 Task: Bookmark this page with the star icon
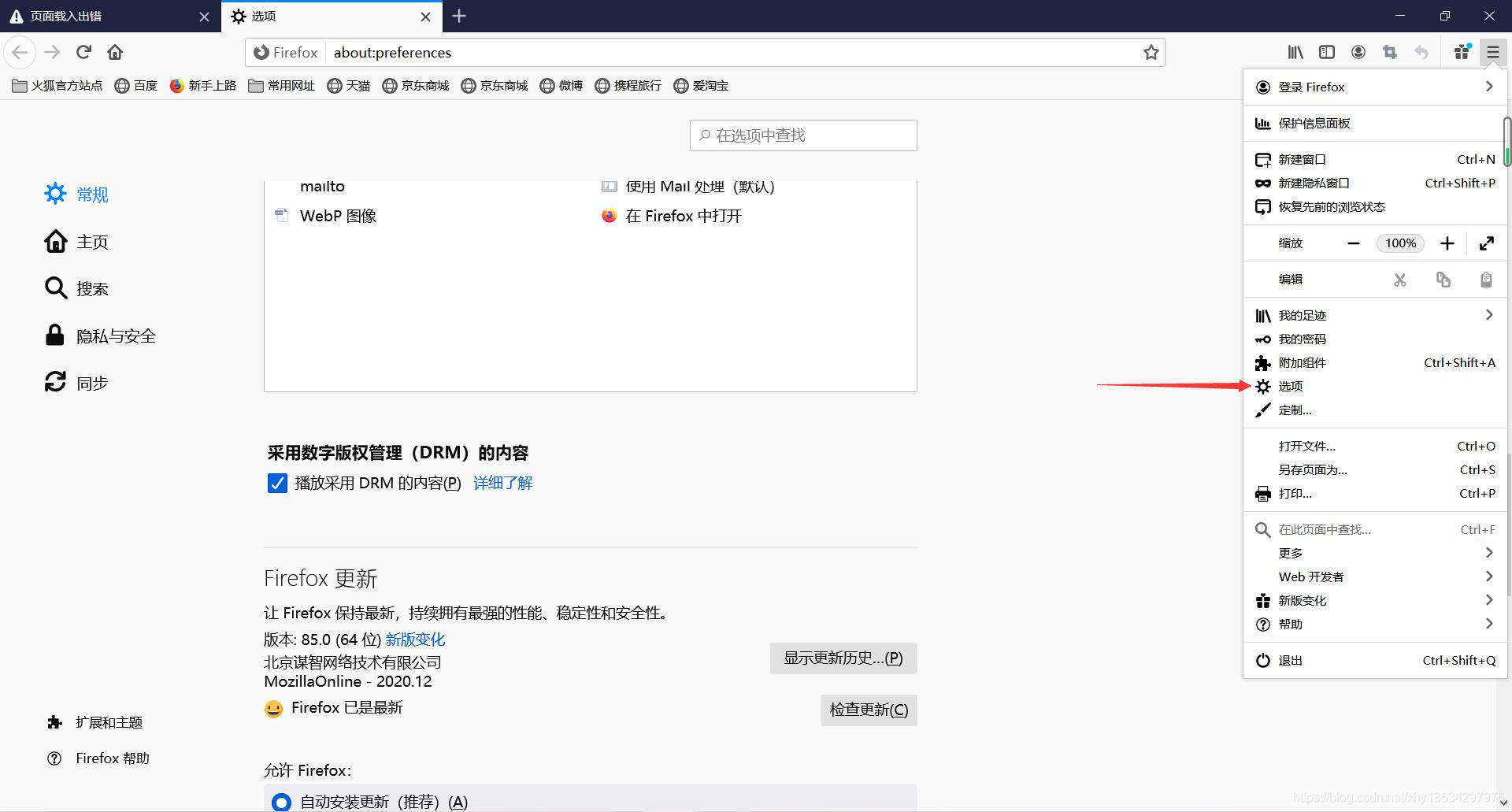click(x=1151, y=52)
